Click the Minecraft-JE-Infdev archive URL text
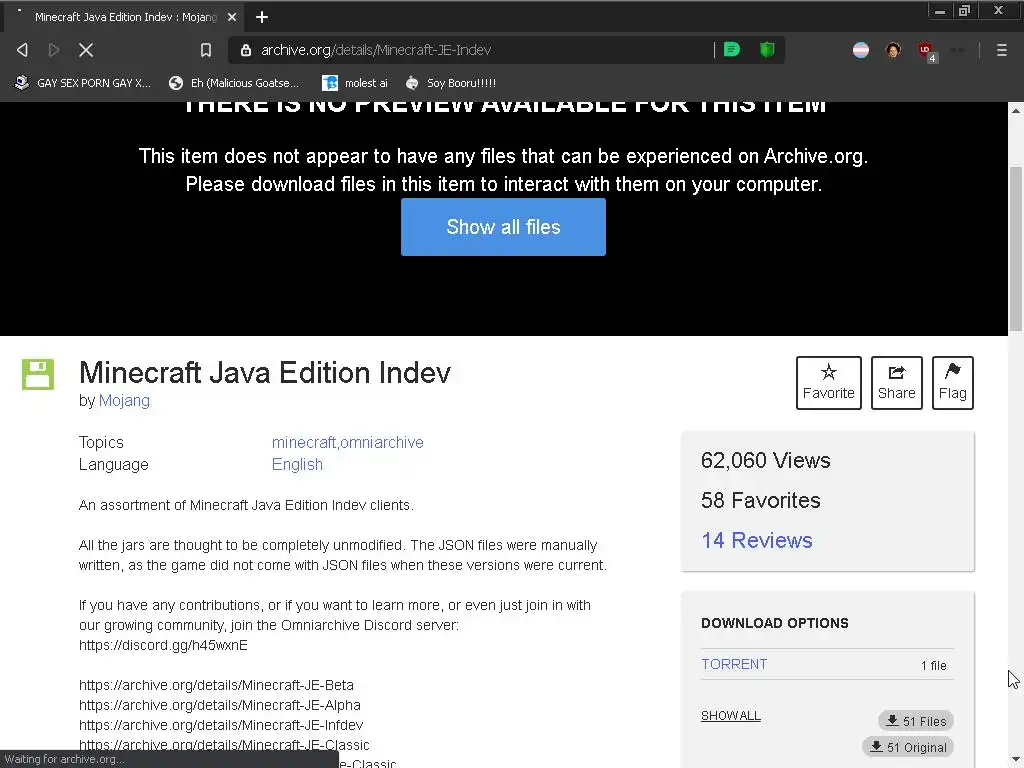The height and width of the screenshot is (768, 1024). [221, 725]
